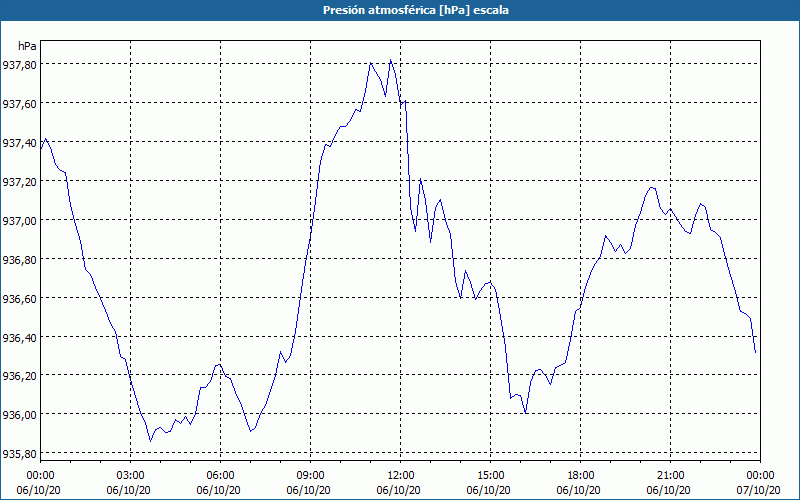The height and width of the screenshot is (500, 800).
Task: Click the 936,40 y-axis value
Action: 19,337
